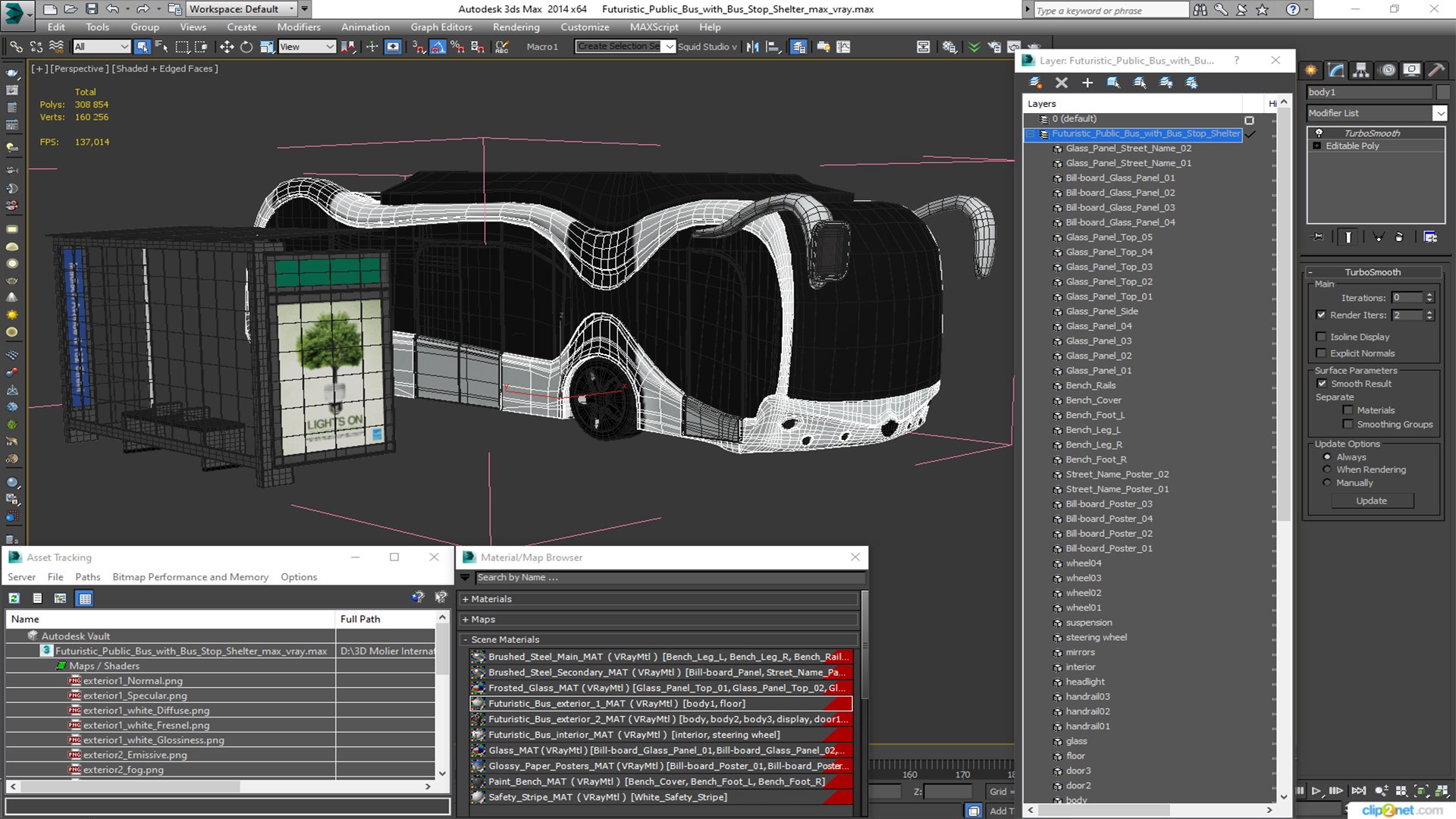
Task: Open Bitmap Performance and Memory menu
Action: [x=190, y=577]
